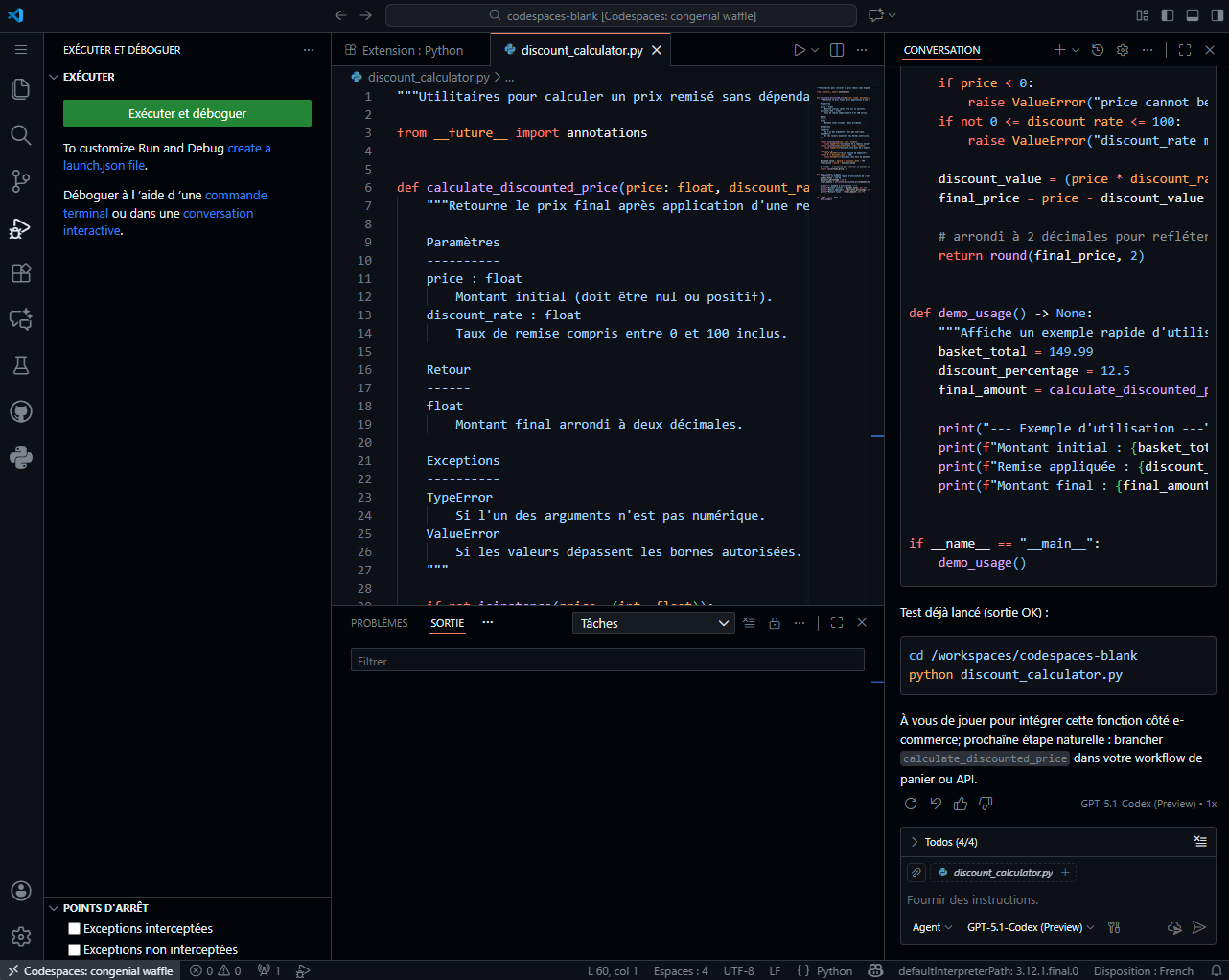The width and height of the screenshot is (1229, 980).
Task: Open the GPT-5.1-Codex model dropdown
Action: pyautogui.click(x=1031, y=927)
